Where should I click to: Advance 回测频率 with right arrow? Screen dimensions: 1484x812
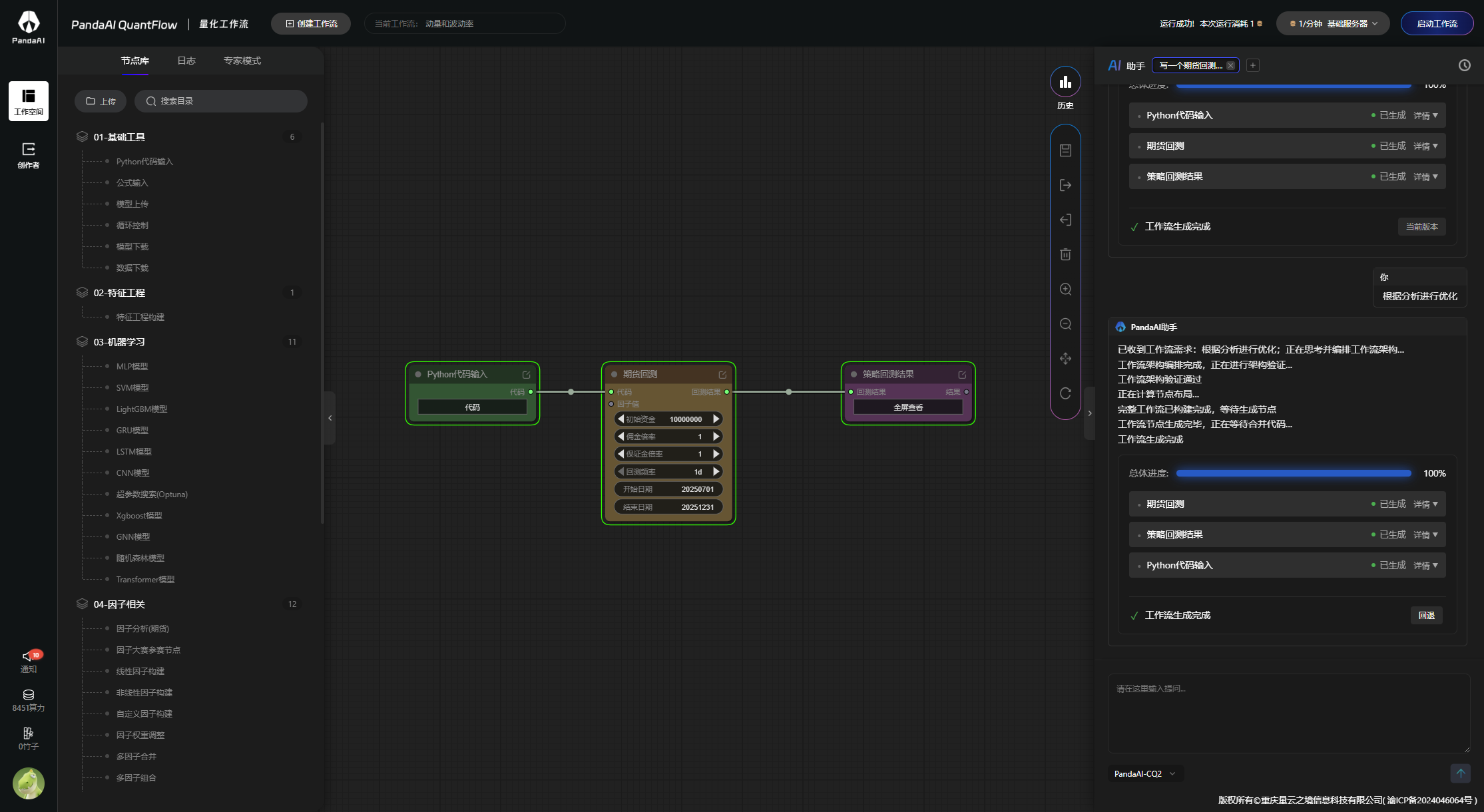[x=716, y=472]
